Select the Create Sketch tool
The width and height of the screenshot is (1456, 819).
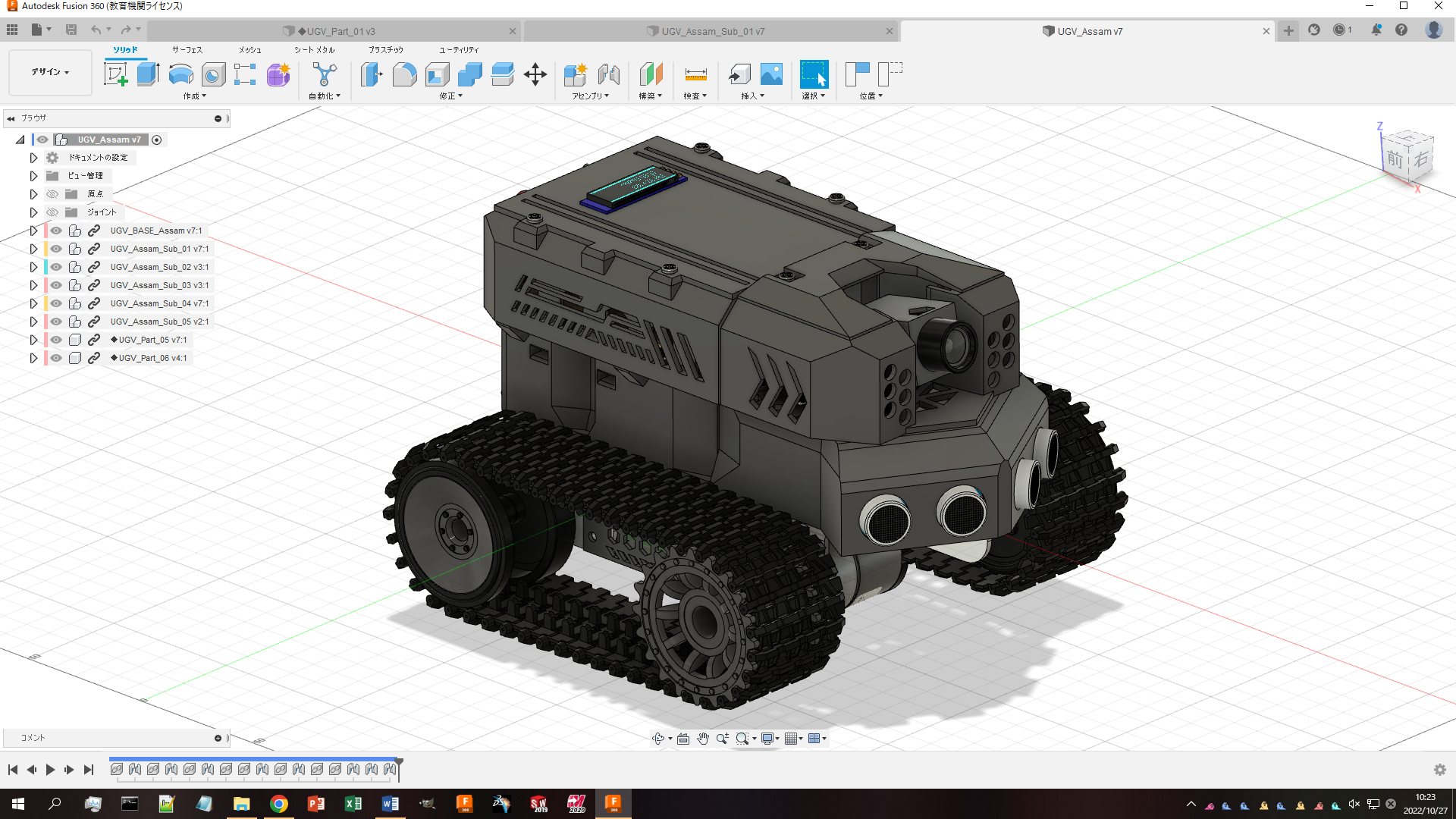click(x=116, y=74)
